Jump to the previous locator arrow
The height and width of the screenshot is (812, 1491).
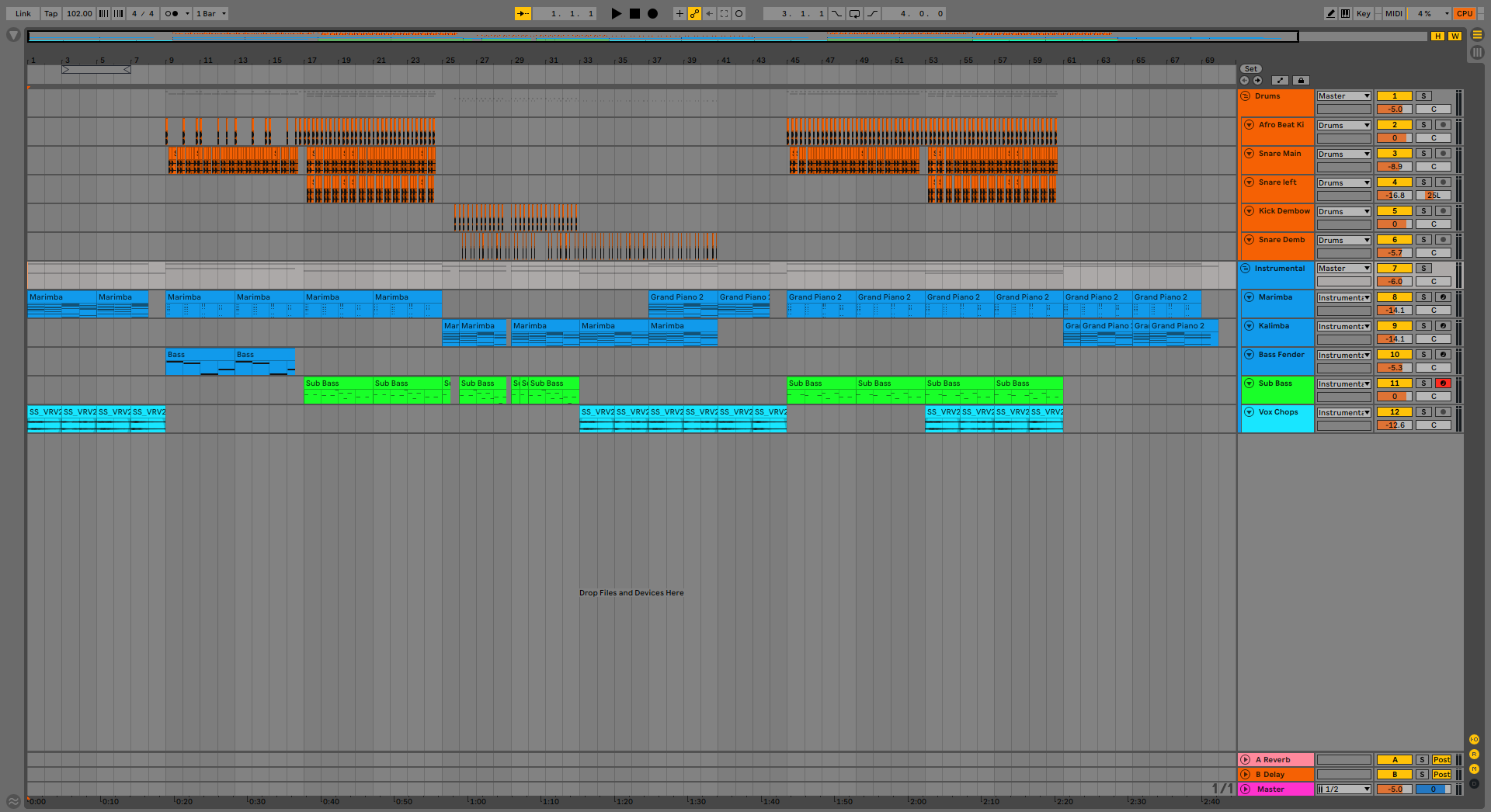(x=1245, y=80)
